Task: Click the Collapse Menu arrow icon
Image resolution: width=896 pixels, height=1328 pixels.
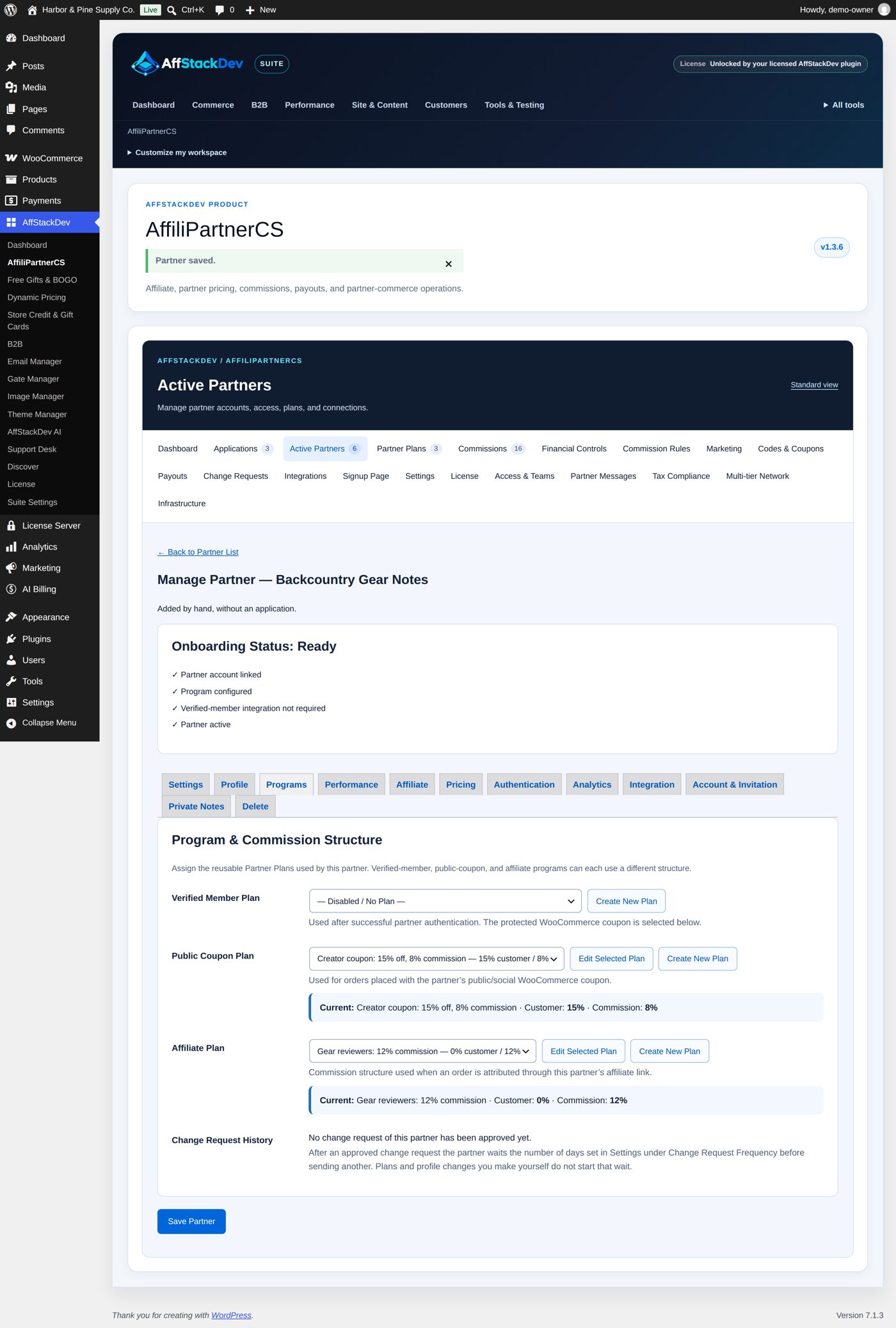Action: pyautogui.click(x=11, y=723)
